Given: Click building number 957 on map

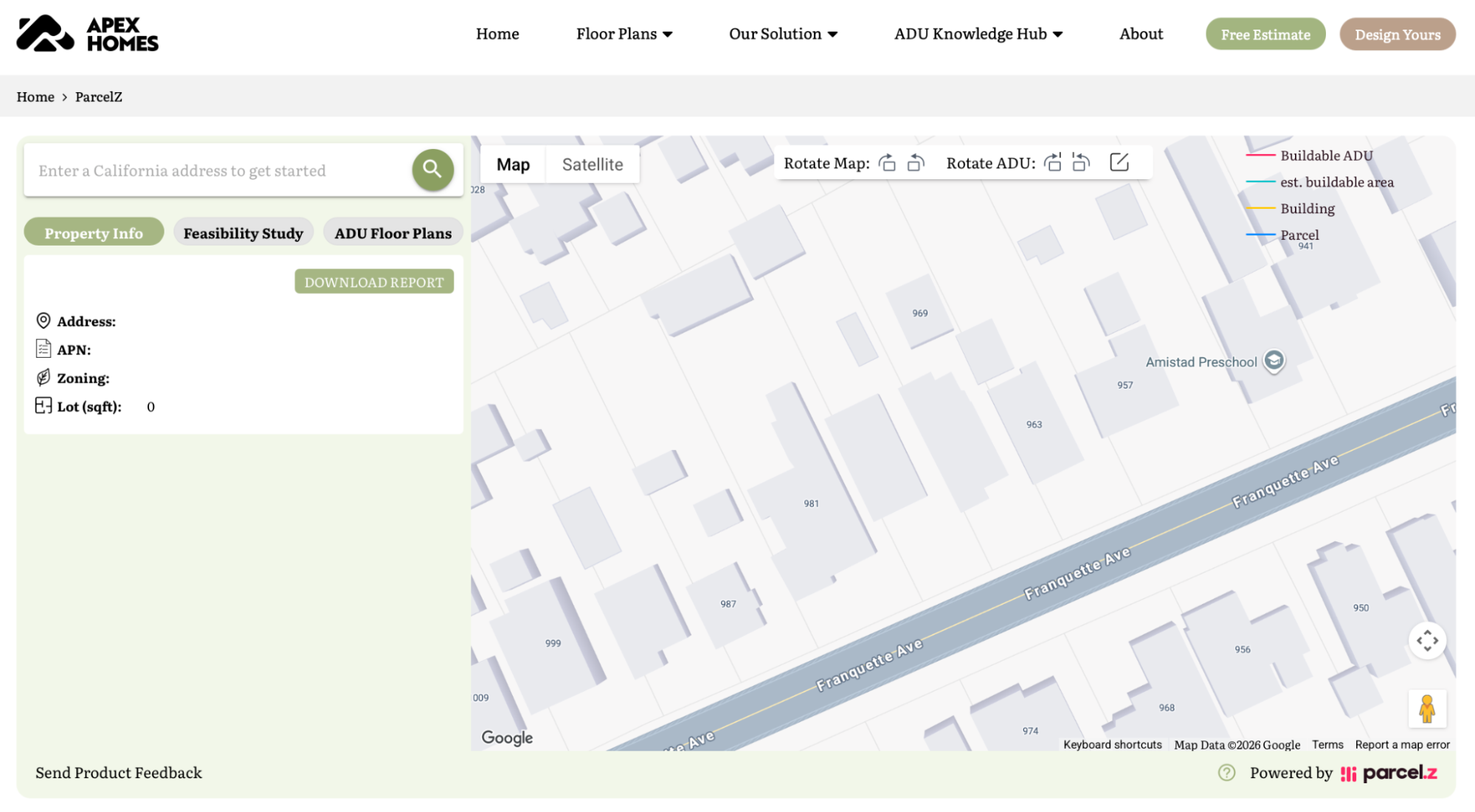Looking at the screenshot, I should (1125, 385).
